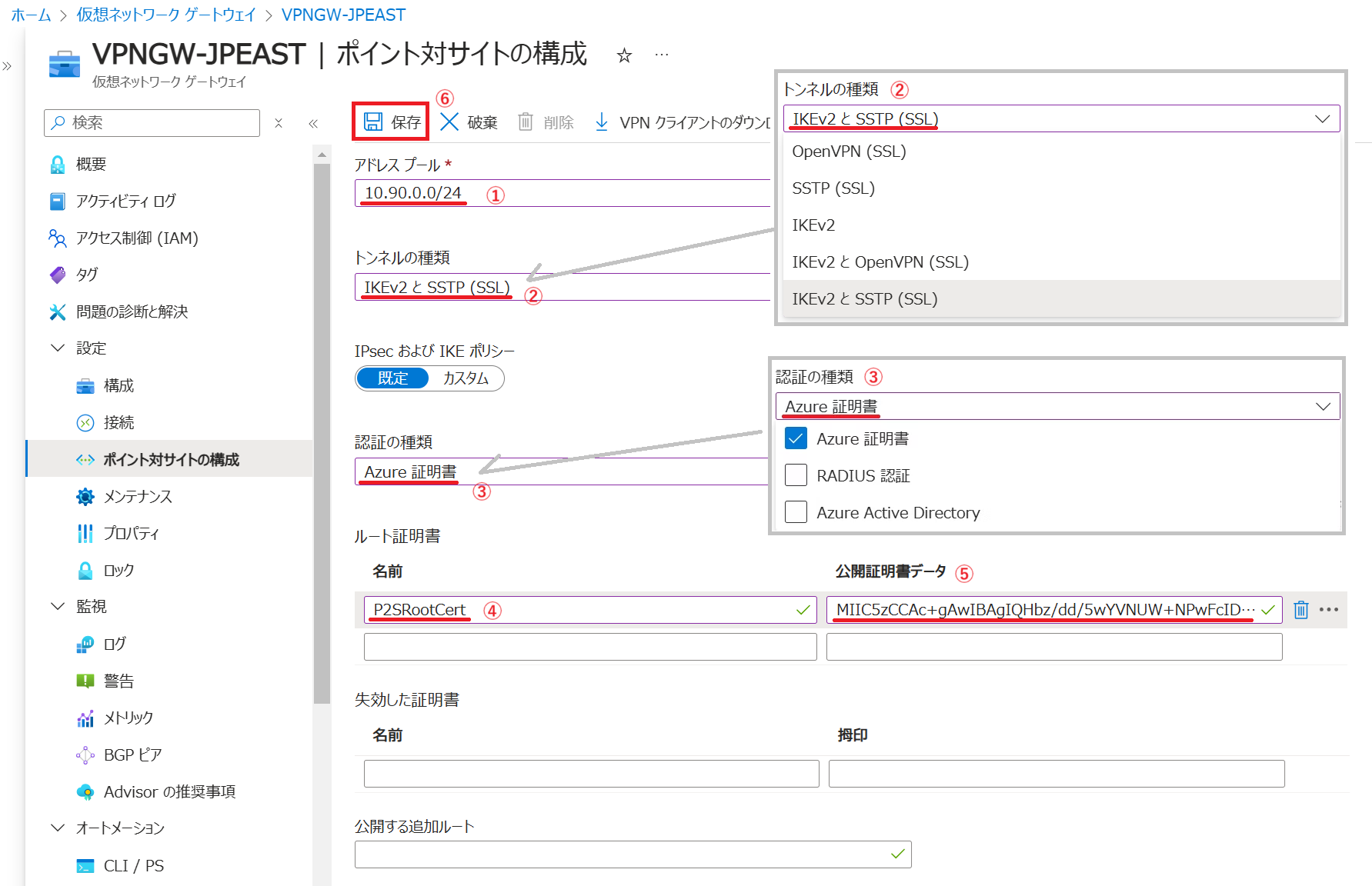Screen dimensions: 1372x886
Task: Download the VPN client
Action: click(x=682, y=122)
